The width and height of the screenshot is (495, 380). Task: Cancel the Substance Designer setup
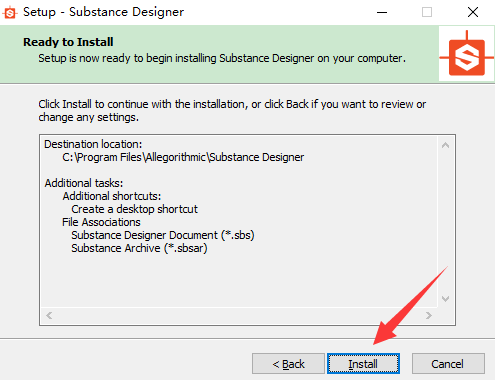pyautogui.click(x=448, y=364)
